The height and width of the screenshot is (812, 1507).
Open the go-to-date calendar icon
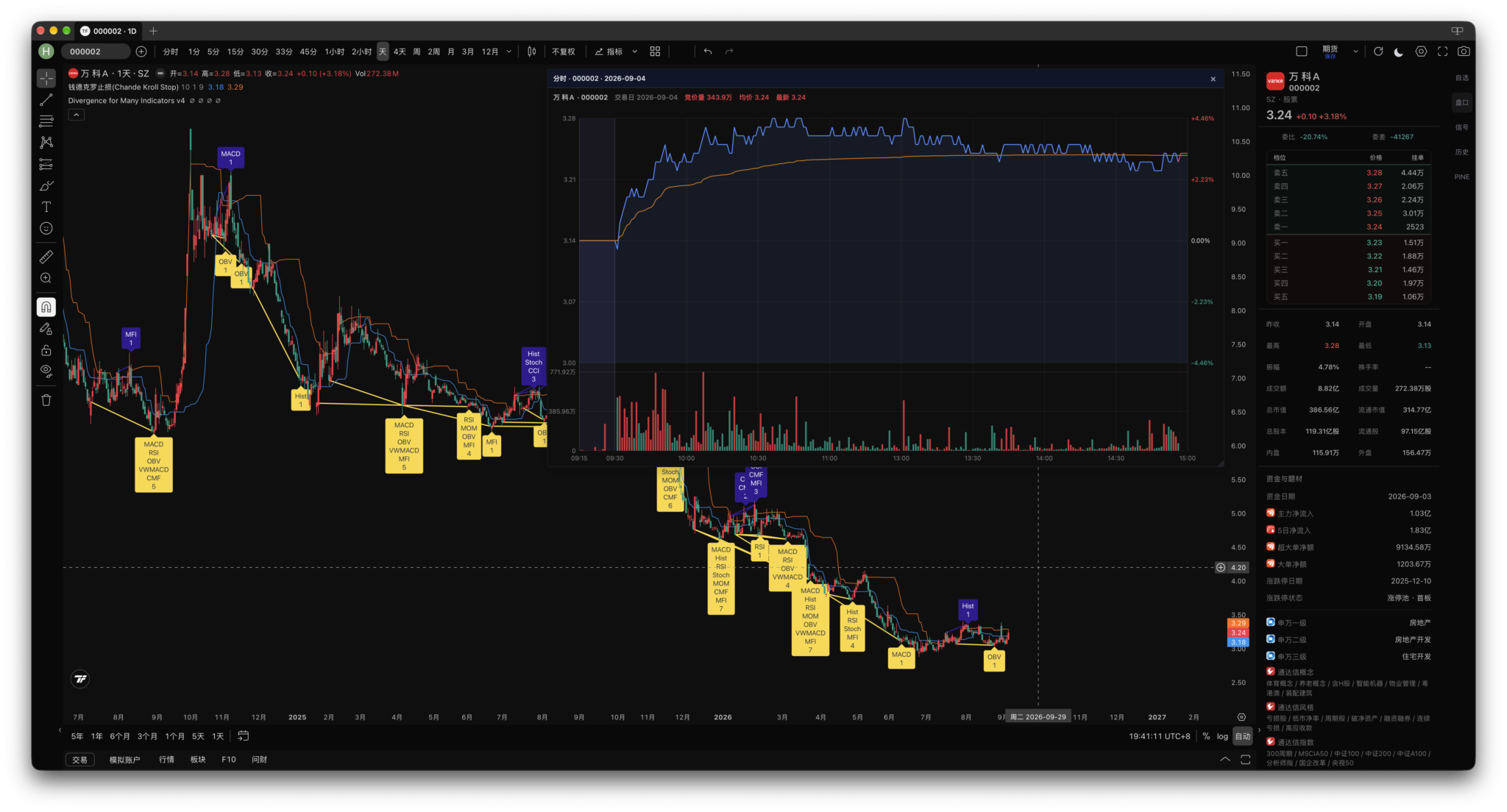pyautogui.click(x=244, y=736)
